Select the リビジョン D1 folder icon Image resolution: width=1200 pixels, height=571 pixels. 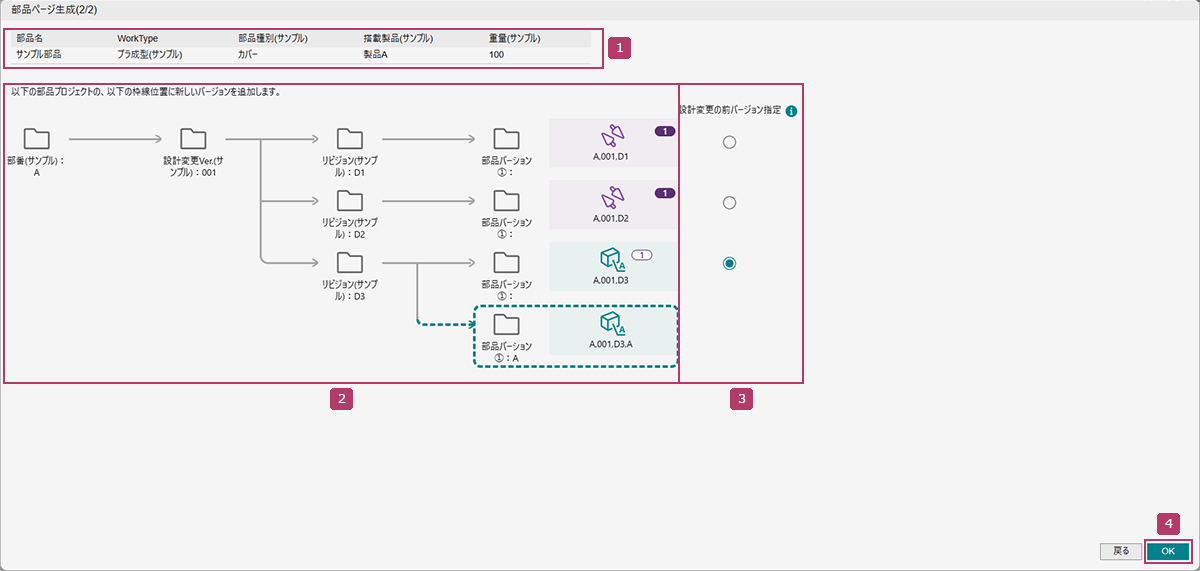(349, 139)
